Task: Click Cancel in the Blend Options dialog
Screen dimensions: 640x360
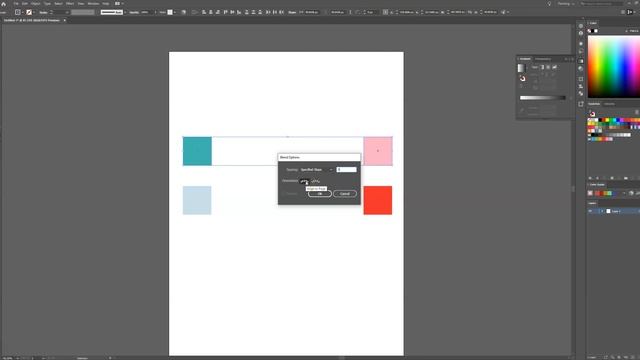Action: 345,193
